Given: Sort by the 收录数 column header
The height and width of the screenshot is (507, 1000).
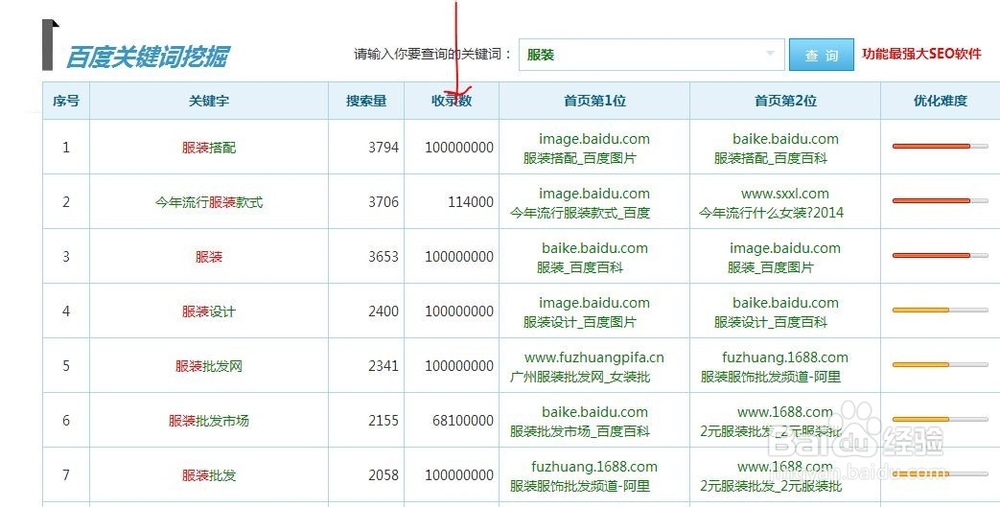Looking at the screenshot, I should tap(452, 101).
